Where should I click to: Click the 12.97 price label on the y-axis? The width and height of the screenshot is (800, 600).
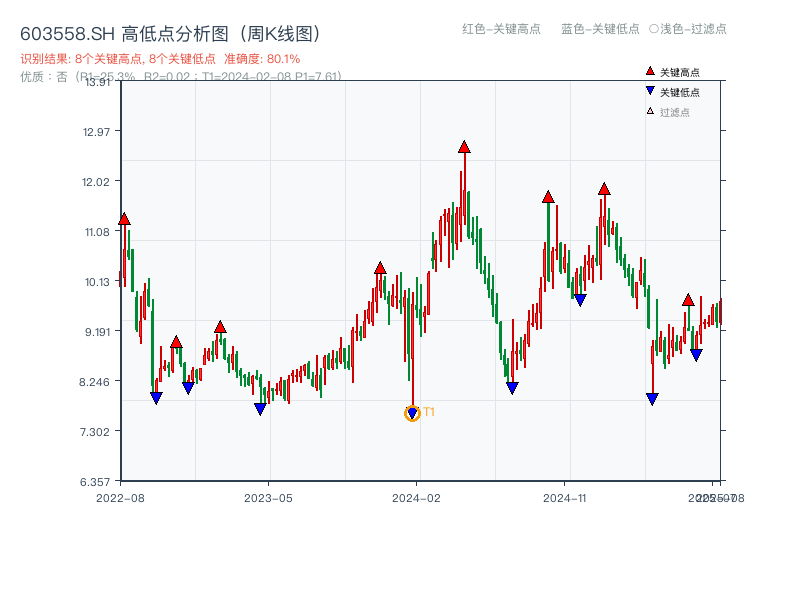tap(95, 131)
